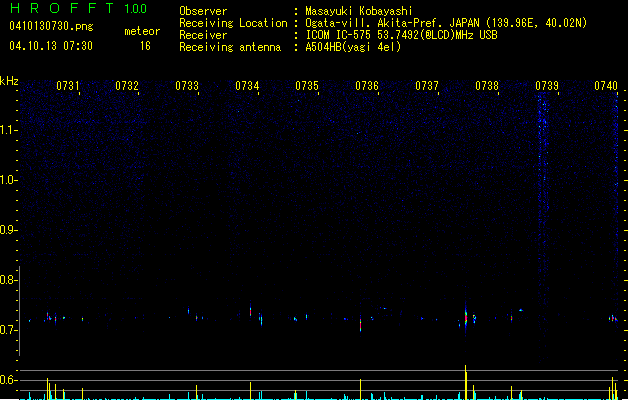The width and height of the screenshot is (629, 400).
Task: Click the antenna value A504HB(yagi 4el)
Action: [x=353, y=47]
